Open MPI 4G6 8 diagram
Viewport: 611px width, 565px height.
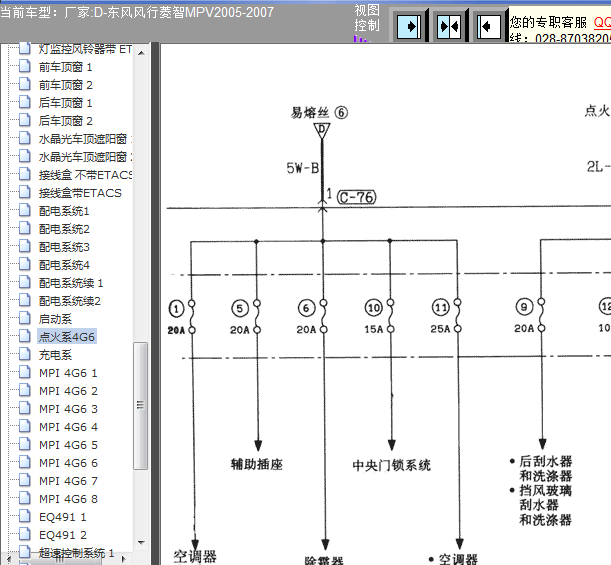(68, 499)
